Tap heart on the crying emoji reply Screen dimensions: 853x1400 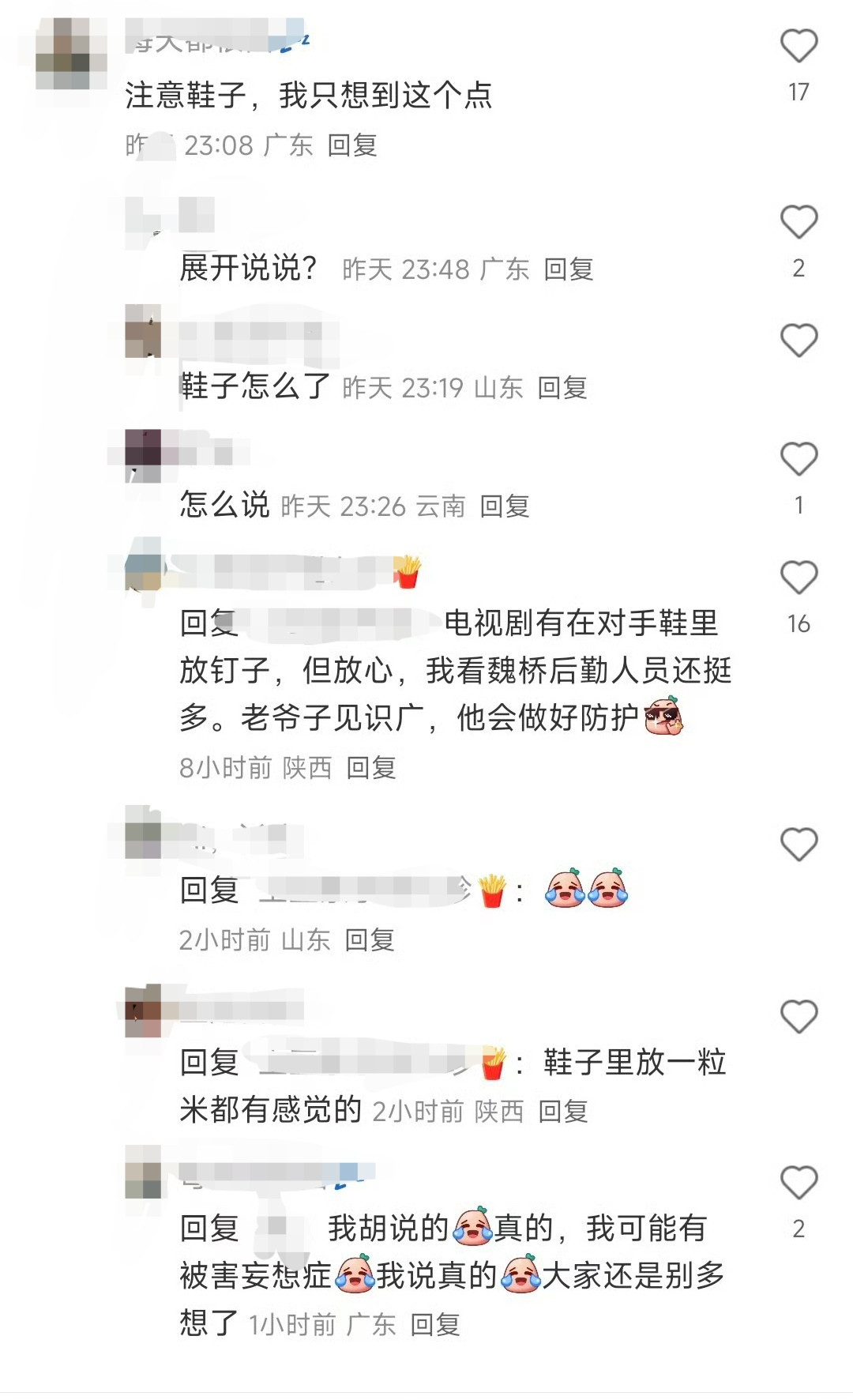point(799,845)
